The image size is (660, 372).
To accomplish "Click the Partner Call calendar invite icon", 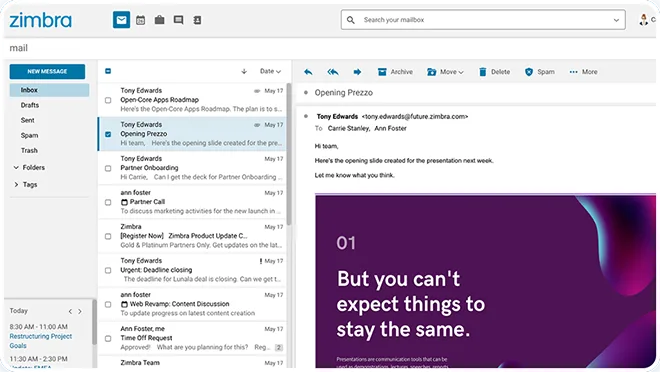I will coord(124,202).
